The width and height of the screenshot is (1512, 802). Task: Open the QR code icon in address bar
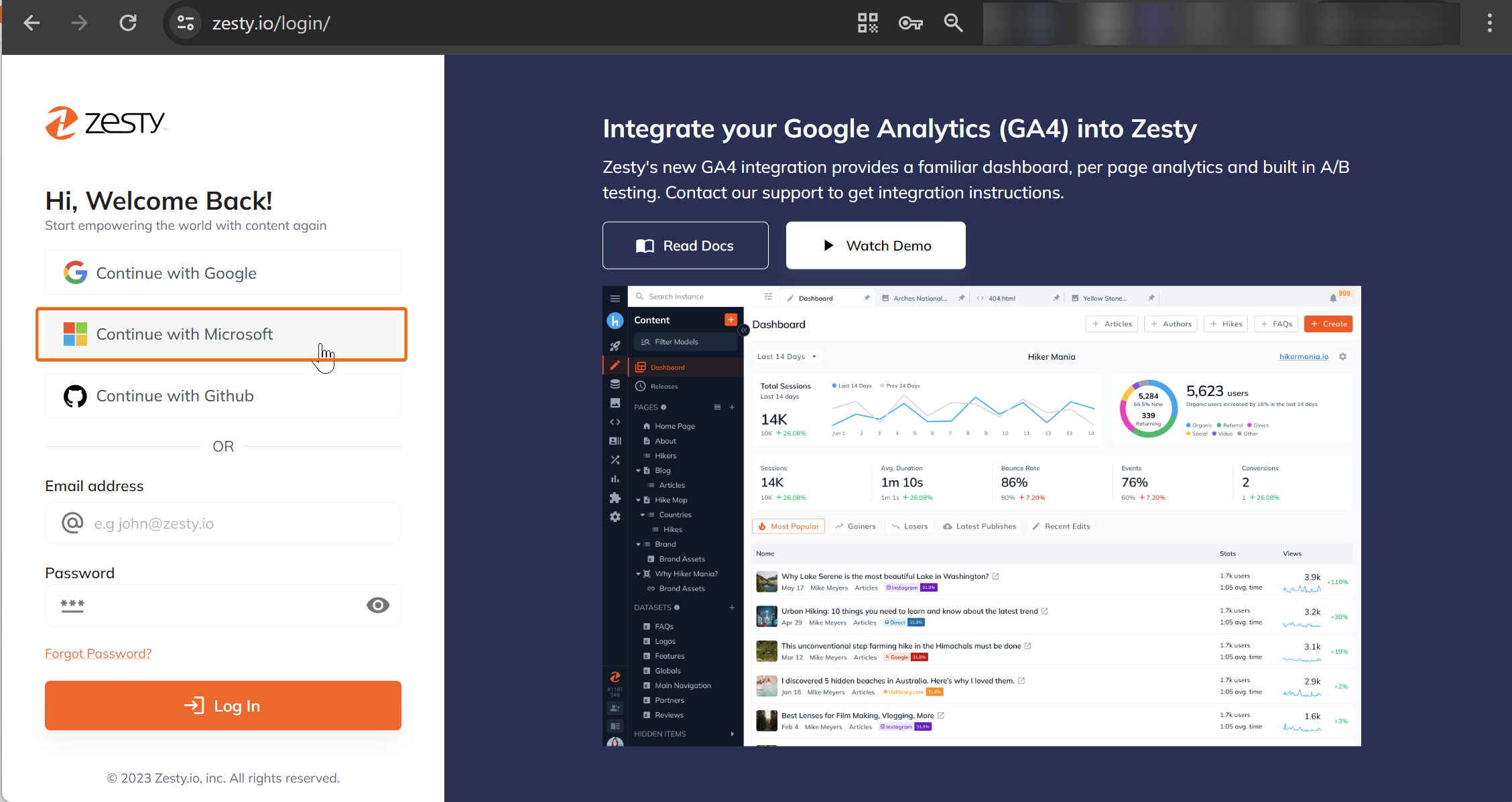(868, 23)
